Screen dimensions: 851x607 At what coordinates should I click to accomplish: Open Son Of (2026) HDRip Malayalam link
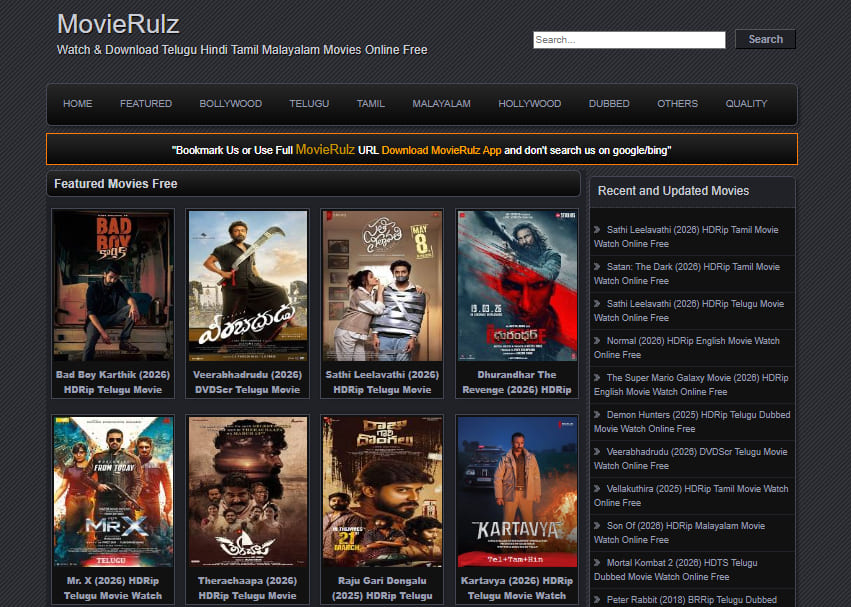coord(679,532)
